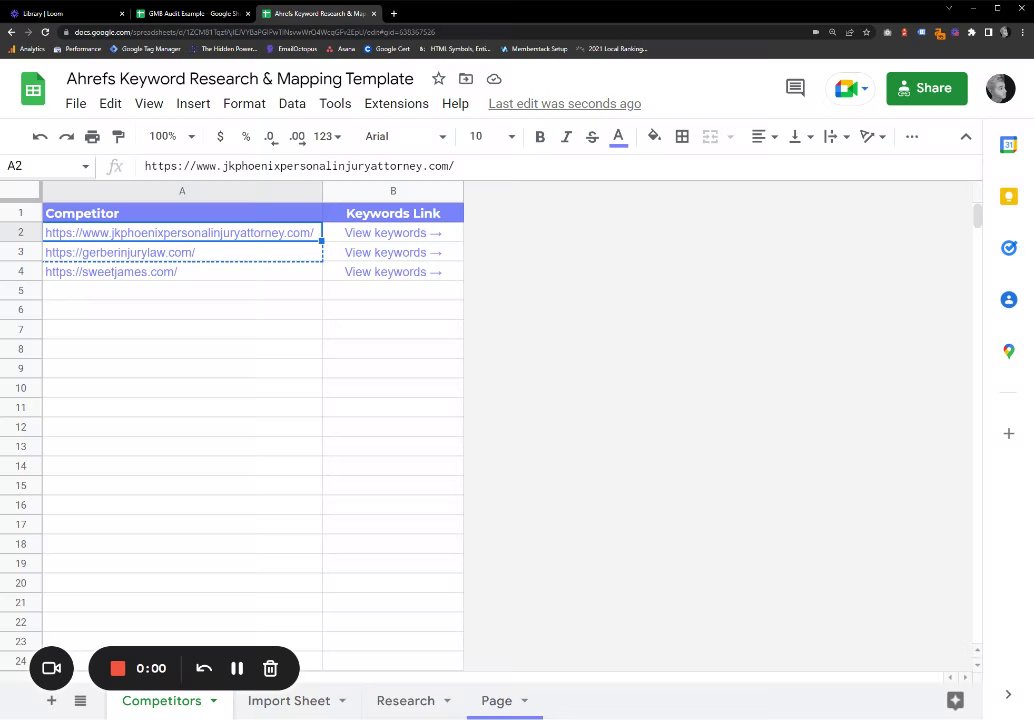Open horizontal align dropdown
Image resolution: width=1034 pixels, height=720 pixels.
[x=765, y=136]
